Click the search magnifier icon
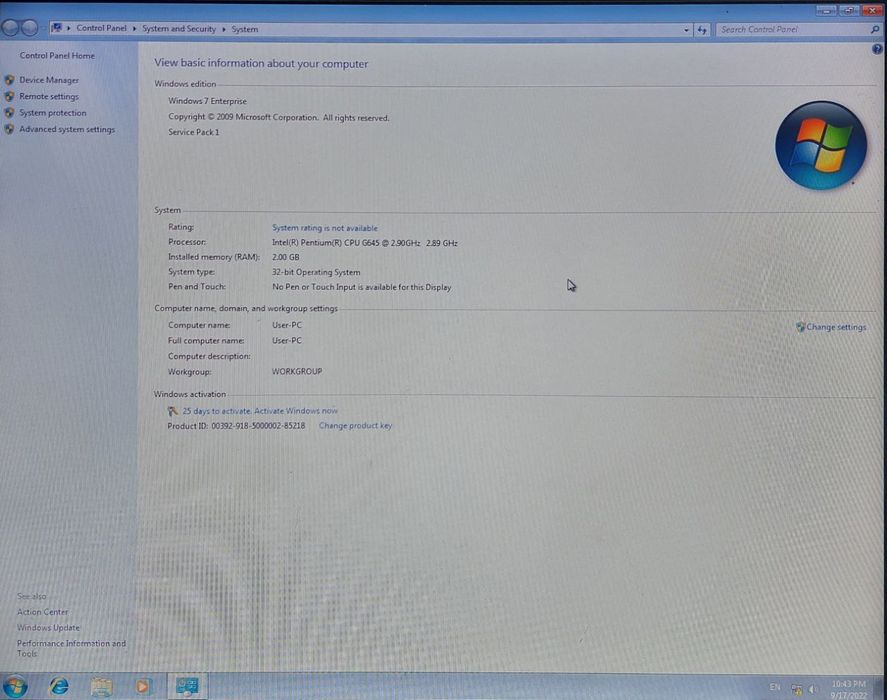The height and width of the screenshot is (700, 887). point(875,29)
